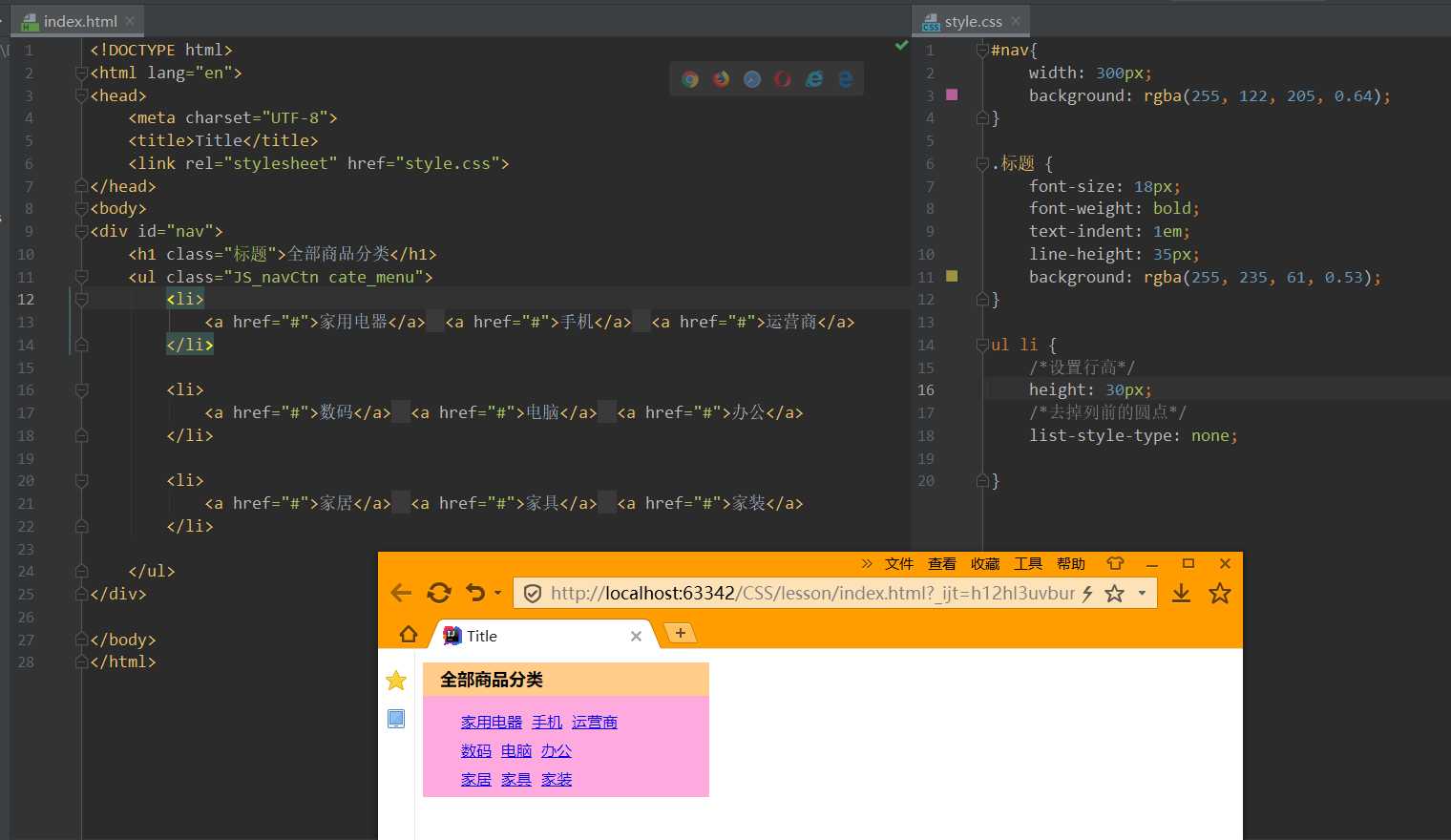Click the 数码 link in page

tap(476, 751)
